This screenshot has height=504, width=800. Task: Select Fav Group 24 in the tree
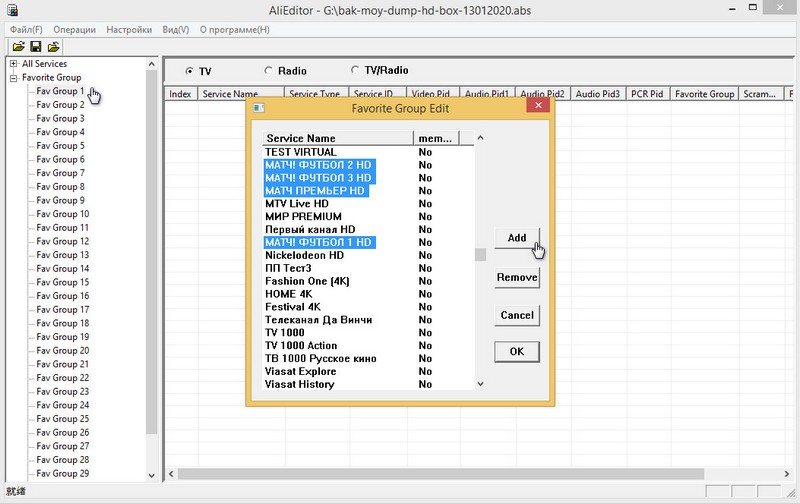pos(62,406)
